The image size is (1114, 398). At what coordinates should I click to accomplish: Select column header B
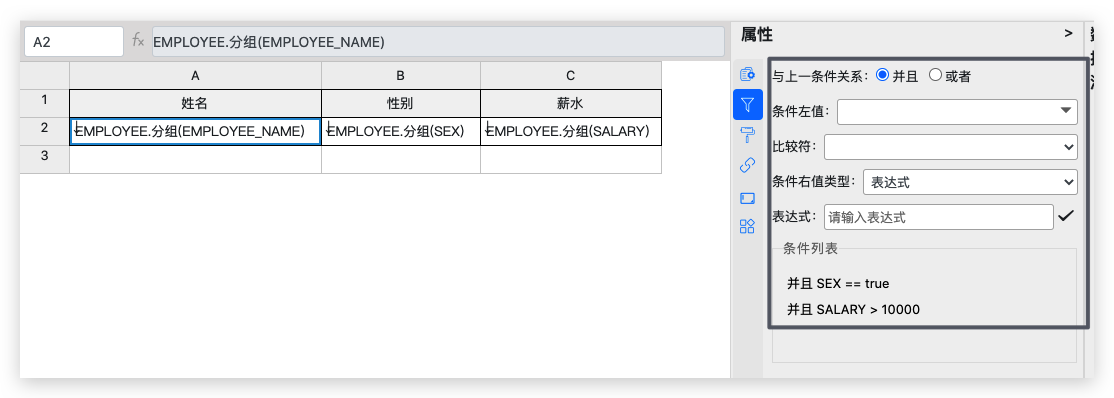click(401, 75)
